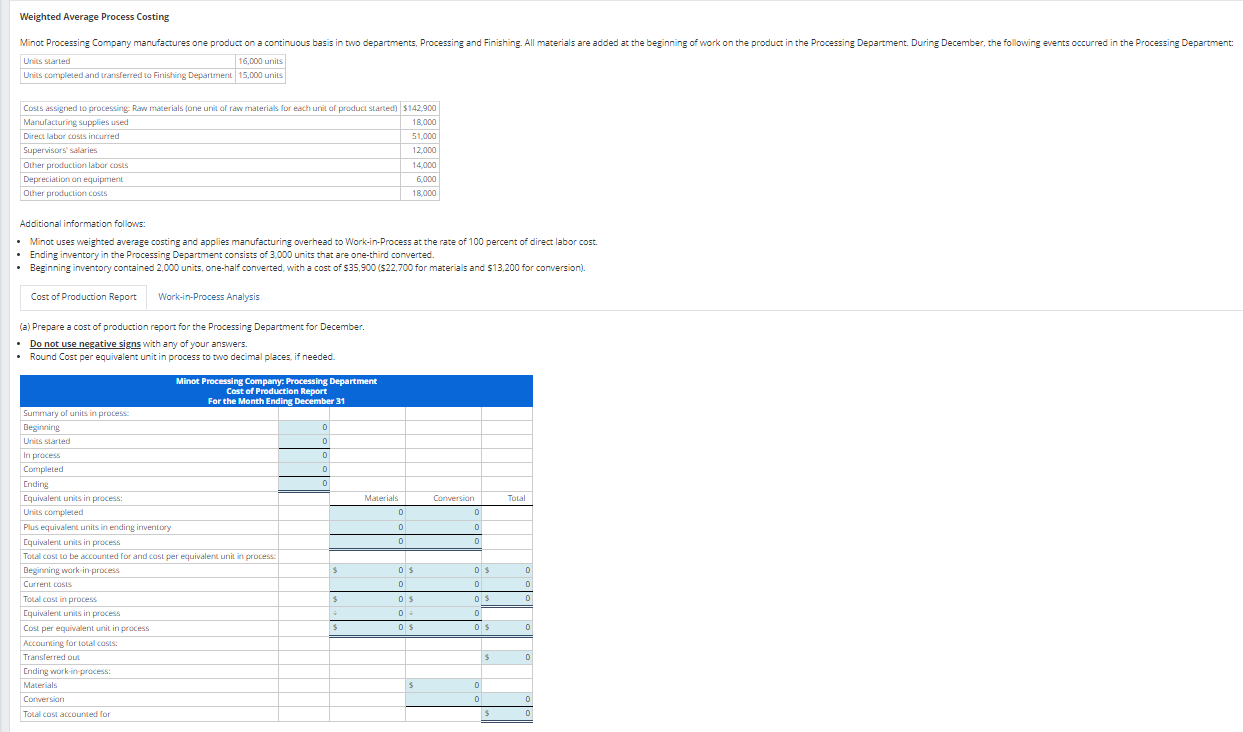Select Units completed Conversion input
Screen dimensions: 1243x732
pyautogui.click(x=442, y=512)
